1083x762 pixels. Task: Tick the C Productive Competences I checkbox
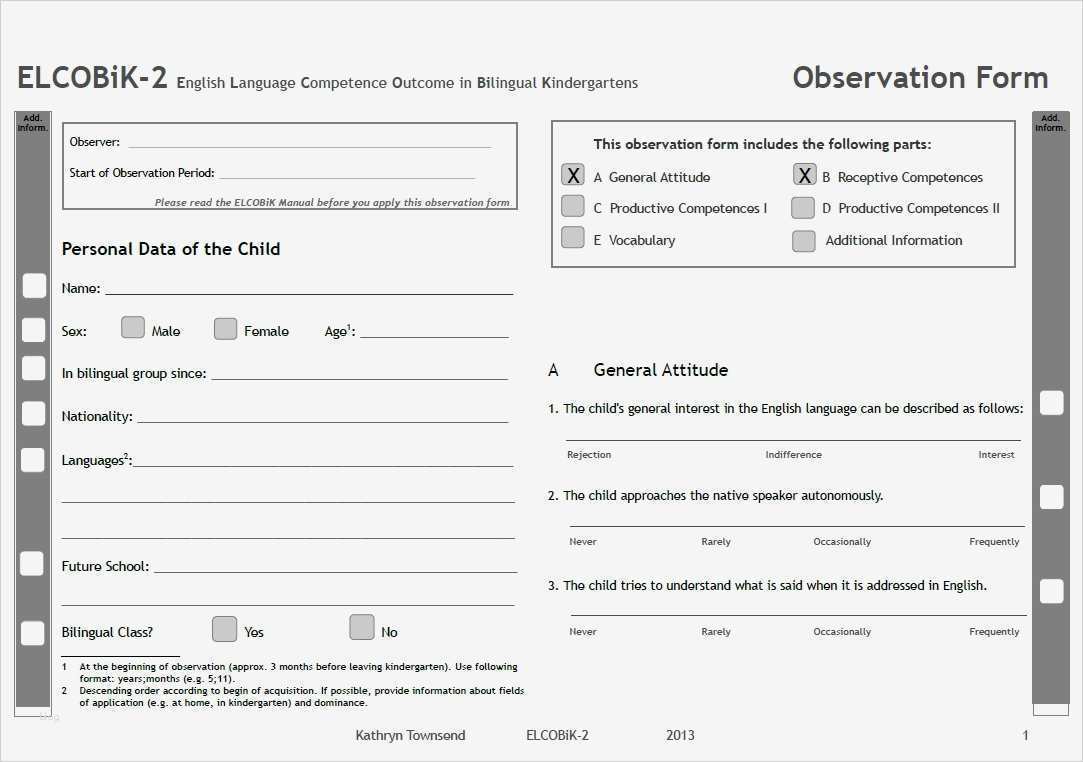point(573,206)
